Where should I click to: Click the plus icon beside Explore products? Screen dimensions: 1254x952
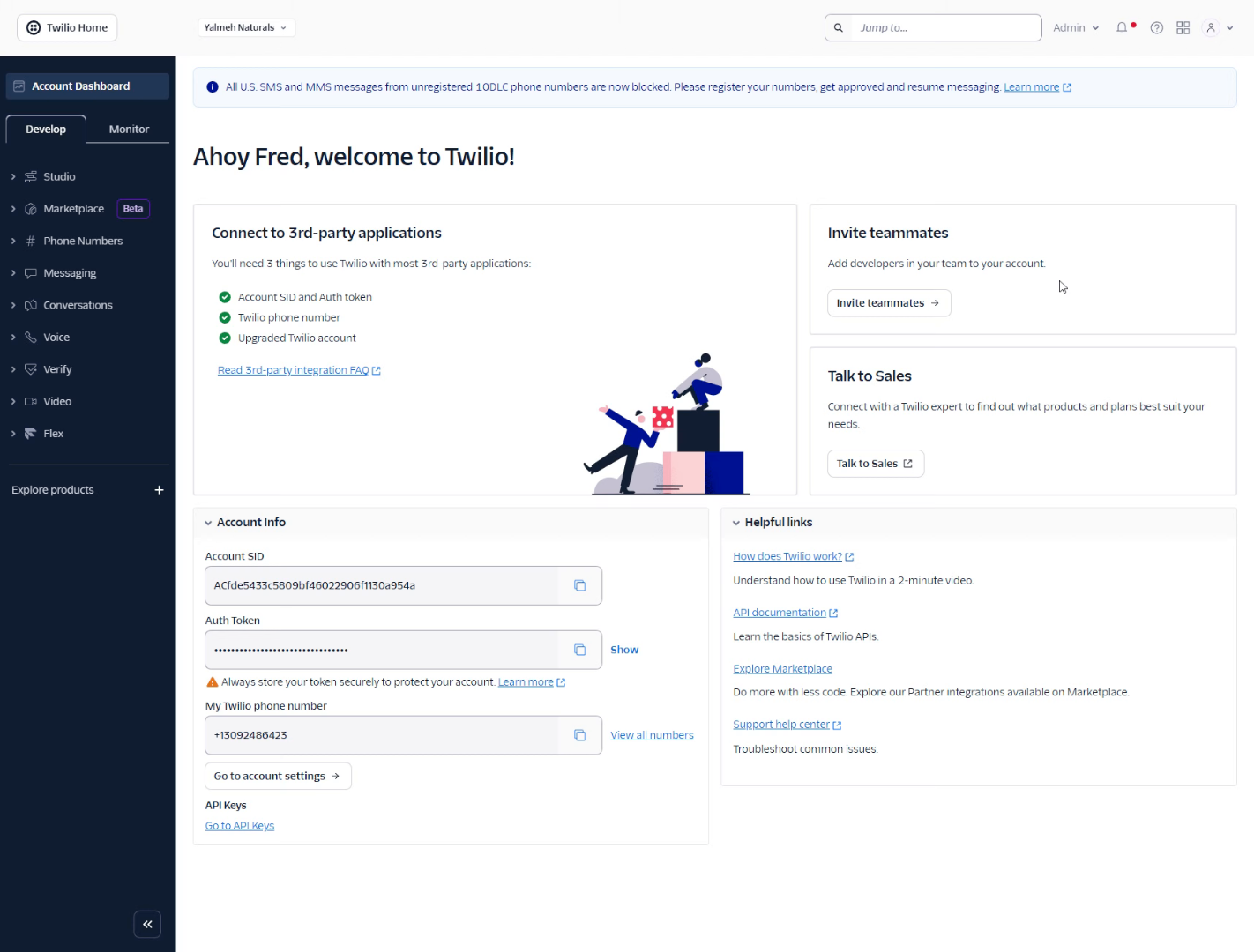point(159,490)
